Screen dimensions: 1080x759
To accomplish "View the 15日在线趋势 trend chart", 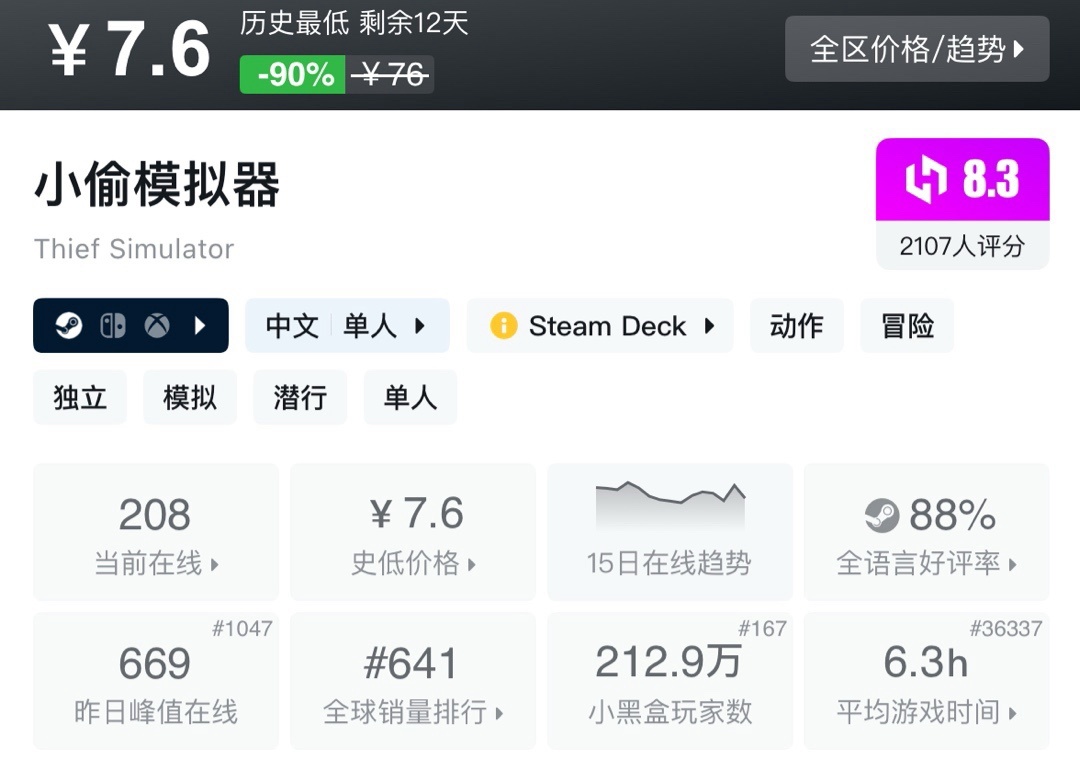I will click(x=669, y=532).
